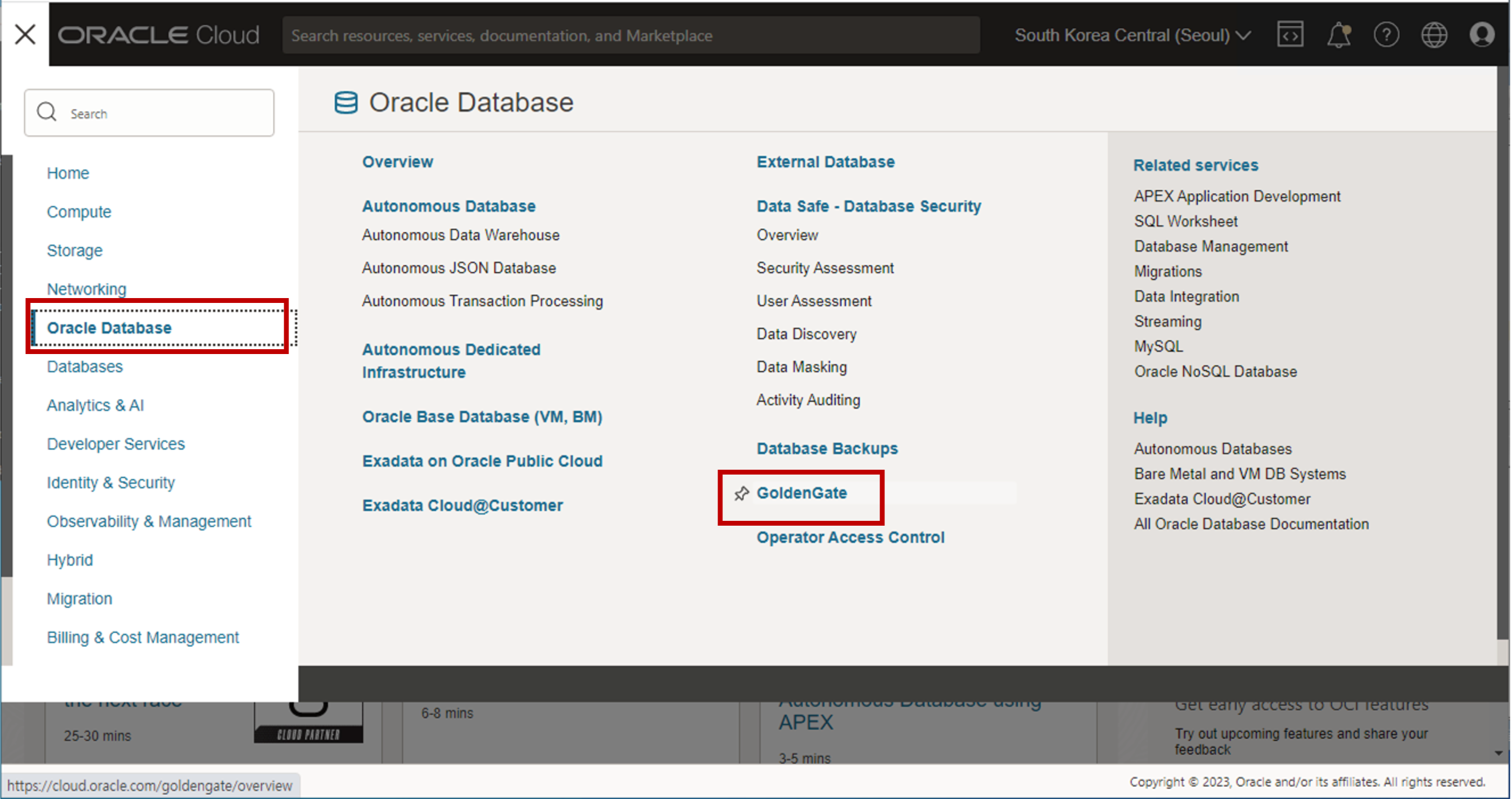
Task: Open the Exadata Cloud@Customer service heading link
Action: pyautogui.click(x=462, y=506)
